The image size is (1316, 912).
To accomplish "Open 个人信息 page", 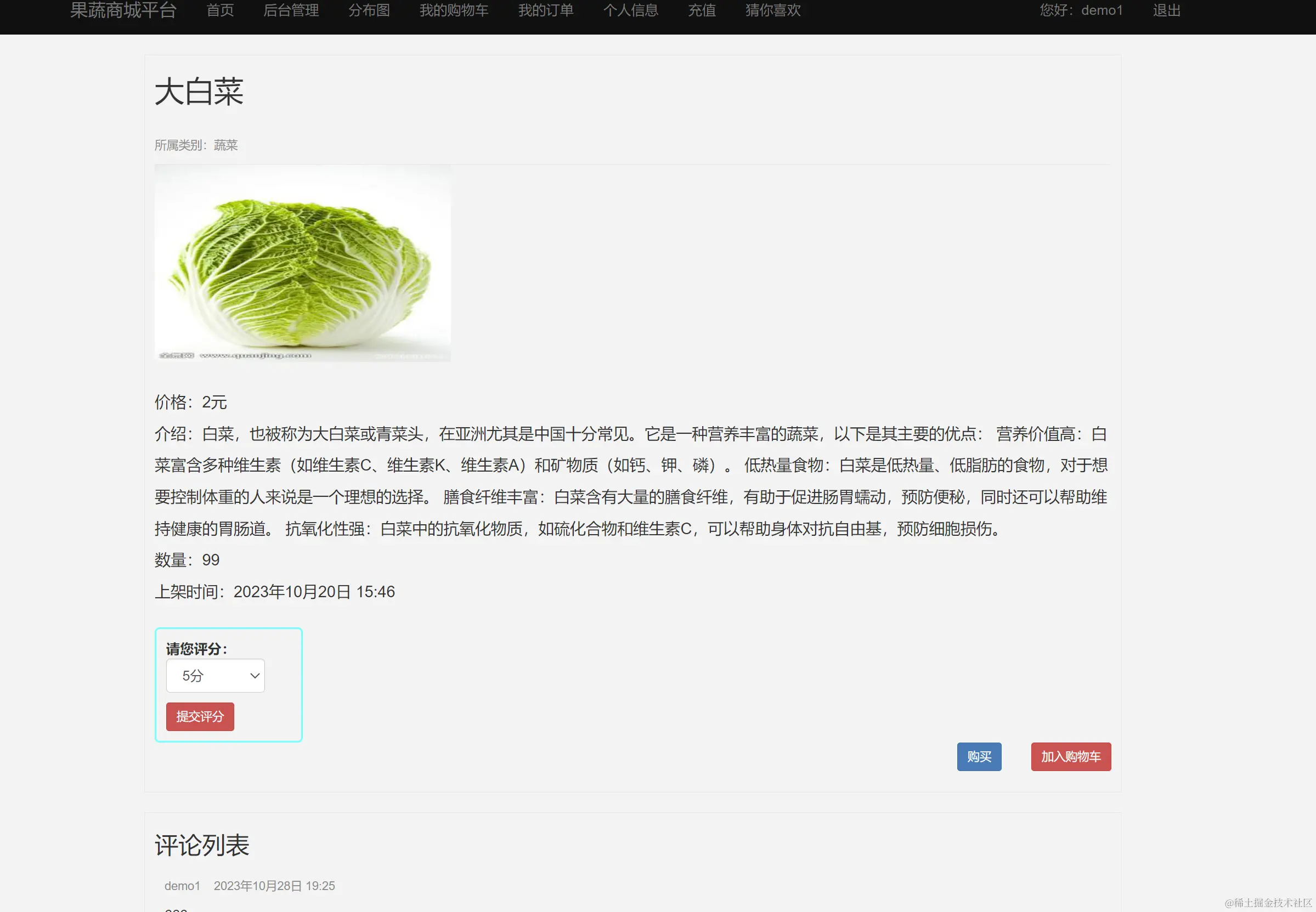I will point(630,10).
